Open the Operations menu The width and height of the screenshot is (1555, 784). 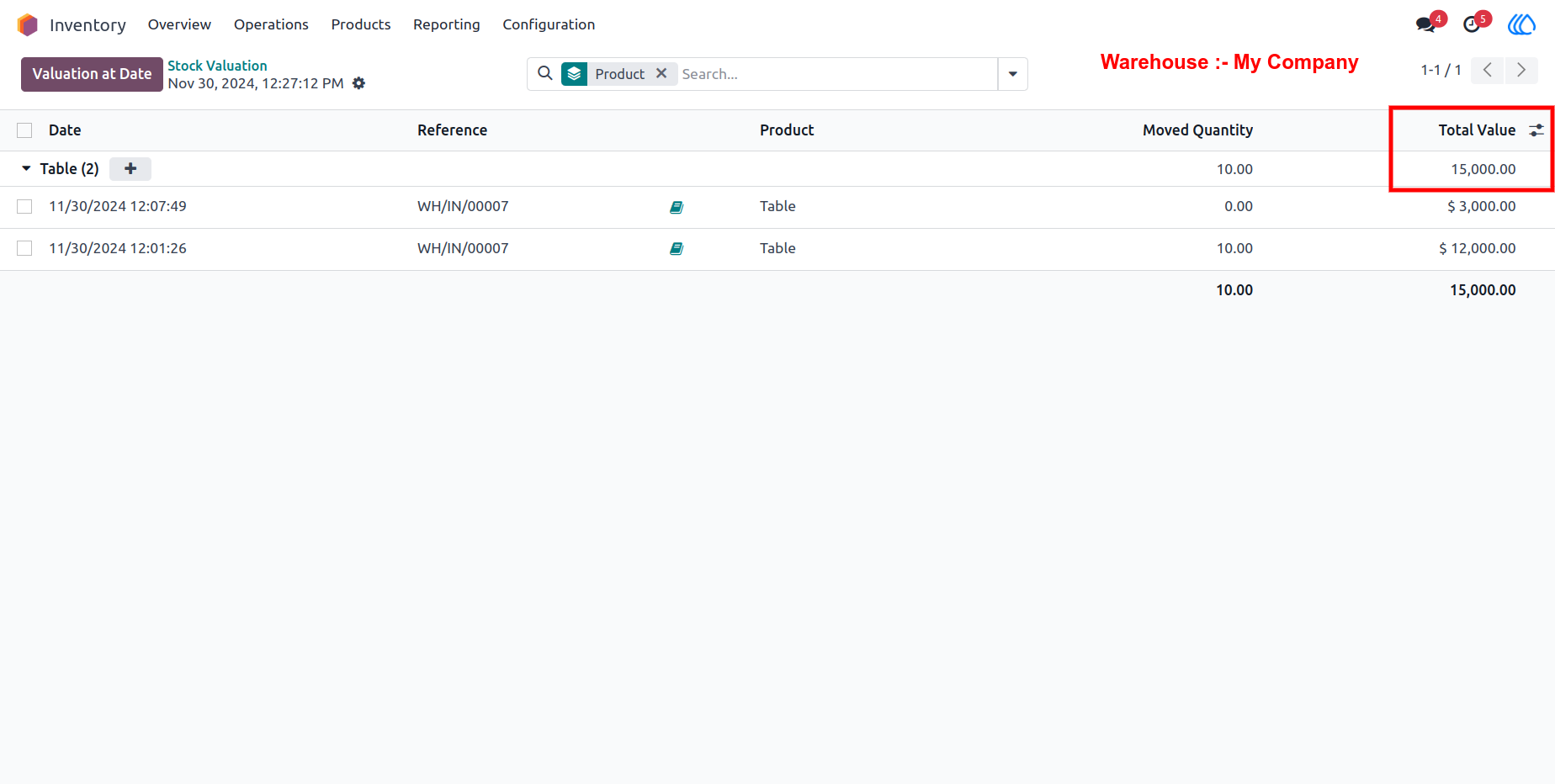(271, 24)
